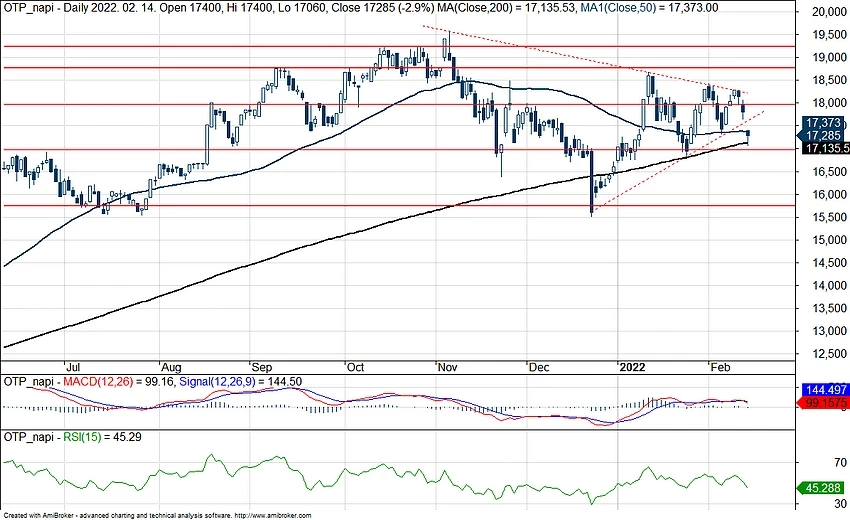Click the Dec label on time axis
This screenshot has height=520, width=850.
tap(539, 367)
